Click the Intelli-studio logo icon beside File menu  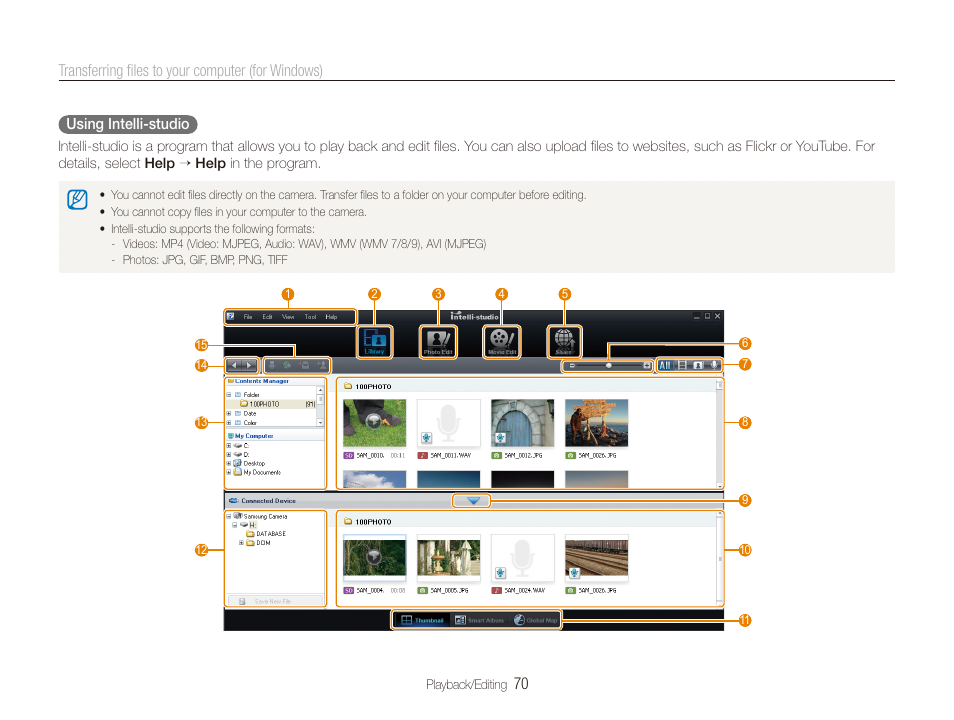point(231,316)
